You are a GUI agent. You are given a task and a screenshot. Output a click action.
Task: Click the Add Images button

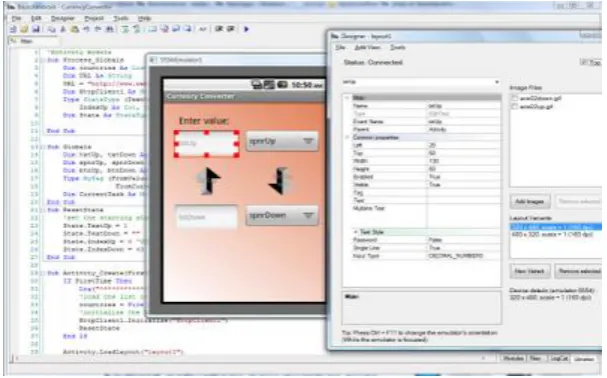tap(530, 201)
